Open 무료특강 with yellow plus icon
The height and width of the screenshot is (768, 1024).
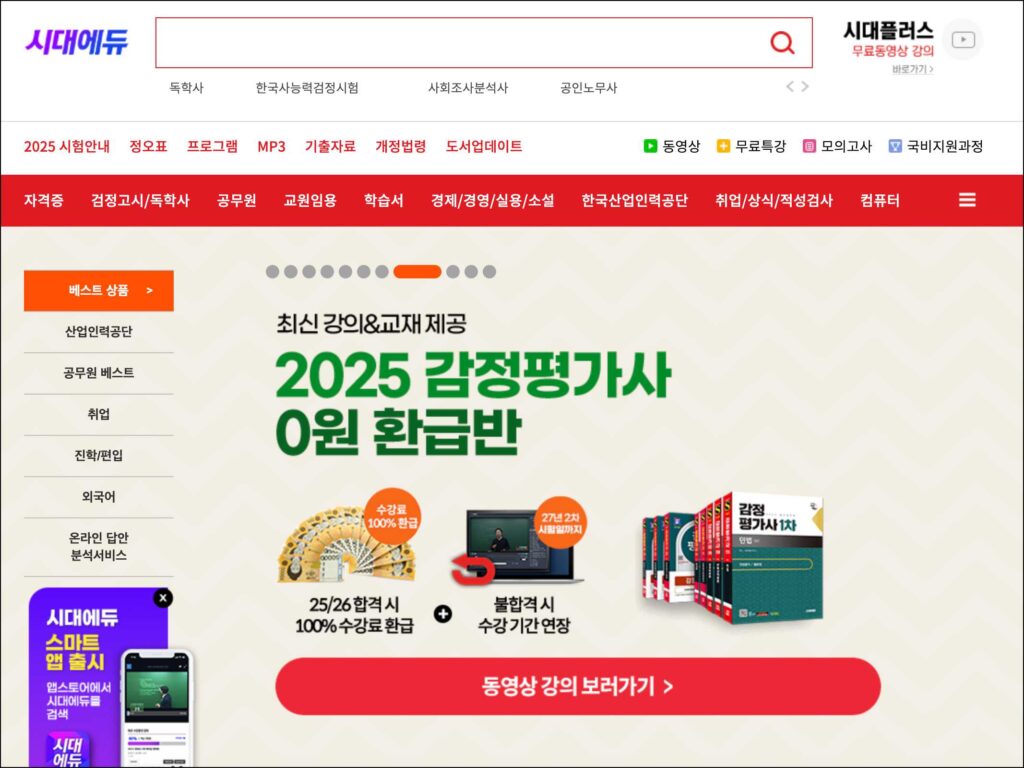pos(751,146)
